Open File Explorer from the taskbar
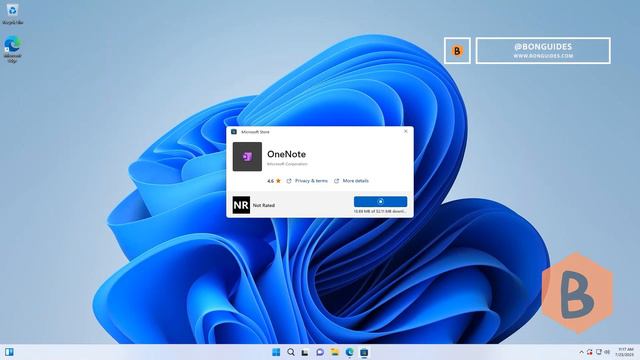The height and width of the screenshot is (360, 640). tap(335, 352)
